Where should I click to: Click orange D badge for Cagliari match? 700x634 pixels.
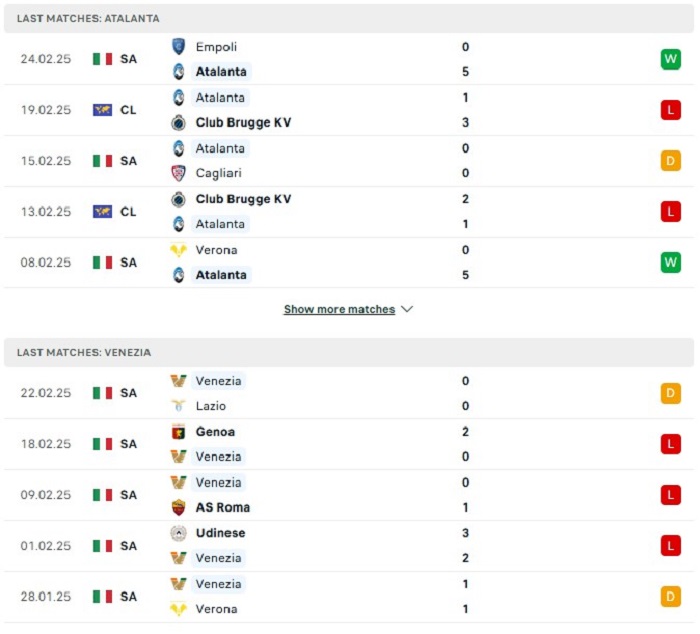[670, 161]
